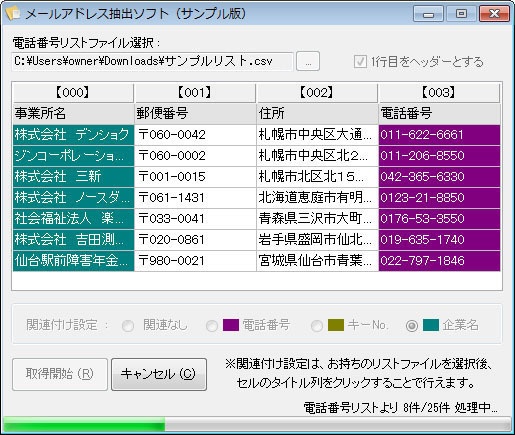Click phone number 042-365-6330

coord(439,177)
